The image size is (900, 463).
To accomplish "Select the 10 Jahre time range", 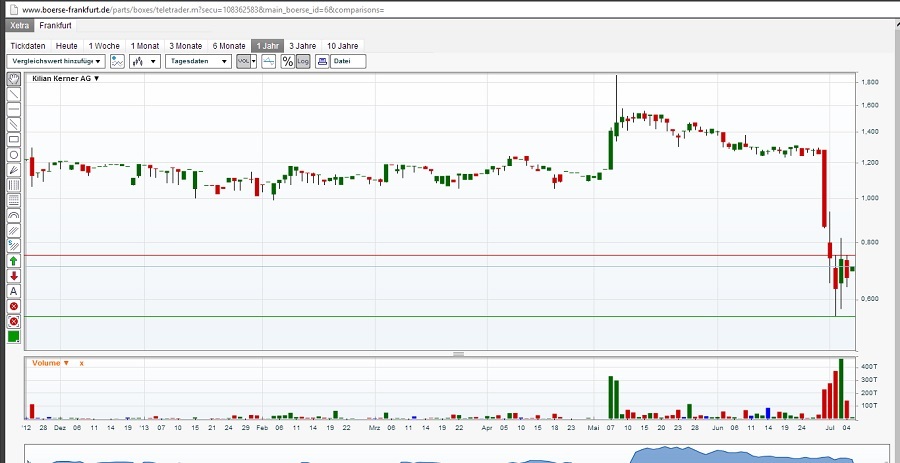I will [343, 46].
